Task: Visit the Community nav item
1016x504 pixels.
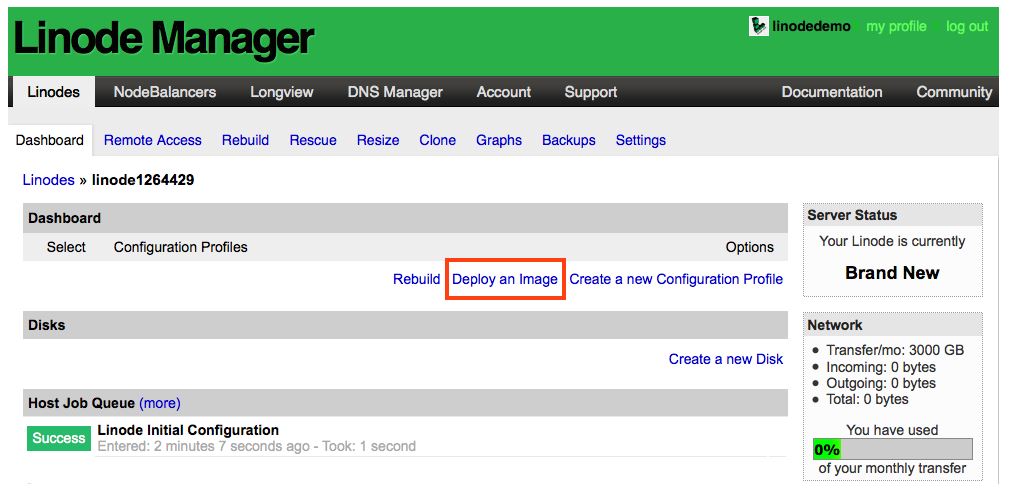Action: tap(954, 92)
